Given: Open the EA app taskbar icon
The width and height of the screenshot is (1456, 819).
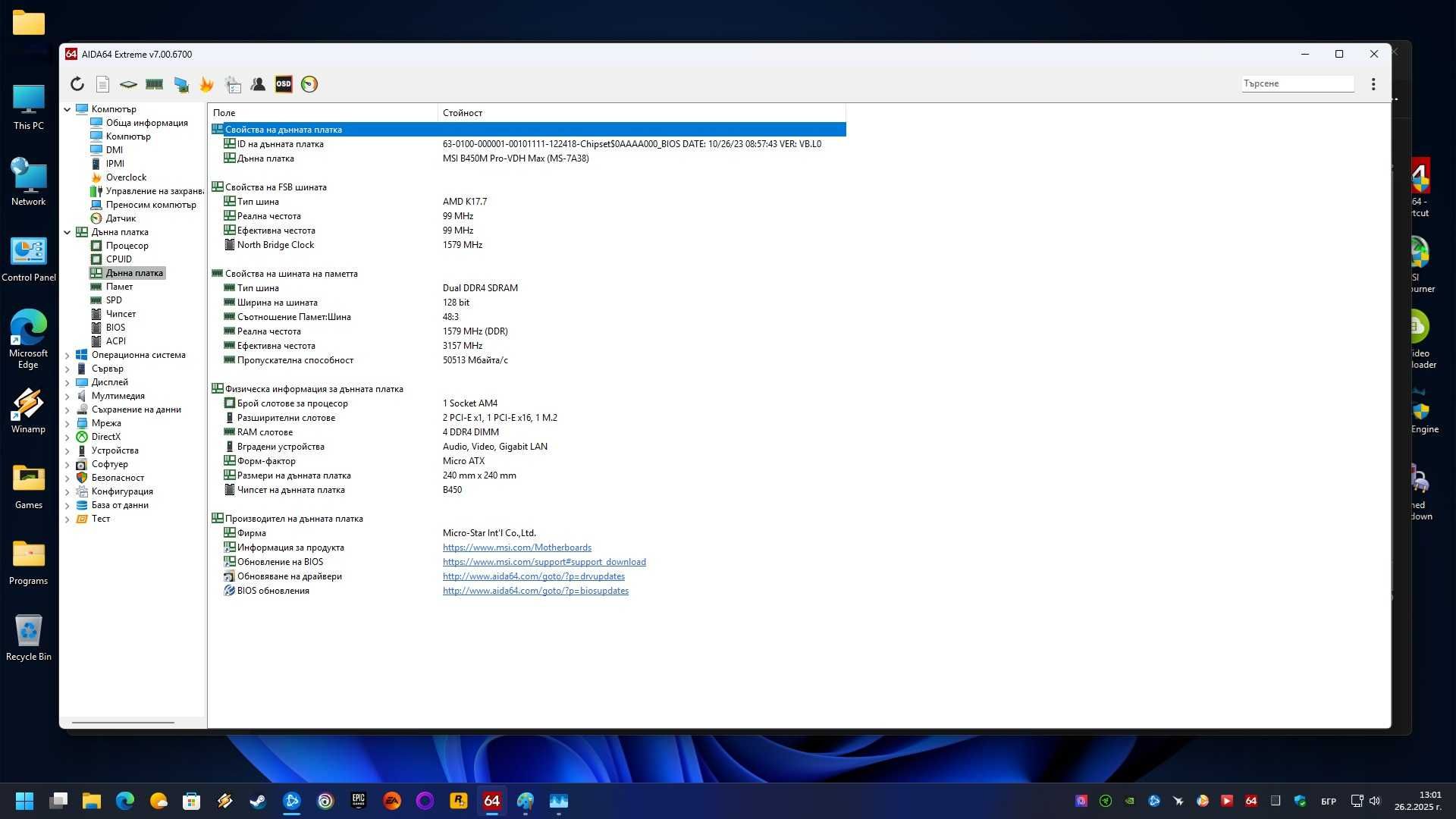Looking at the screenshot, I should [x=392, y=801].
